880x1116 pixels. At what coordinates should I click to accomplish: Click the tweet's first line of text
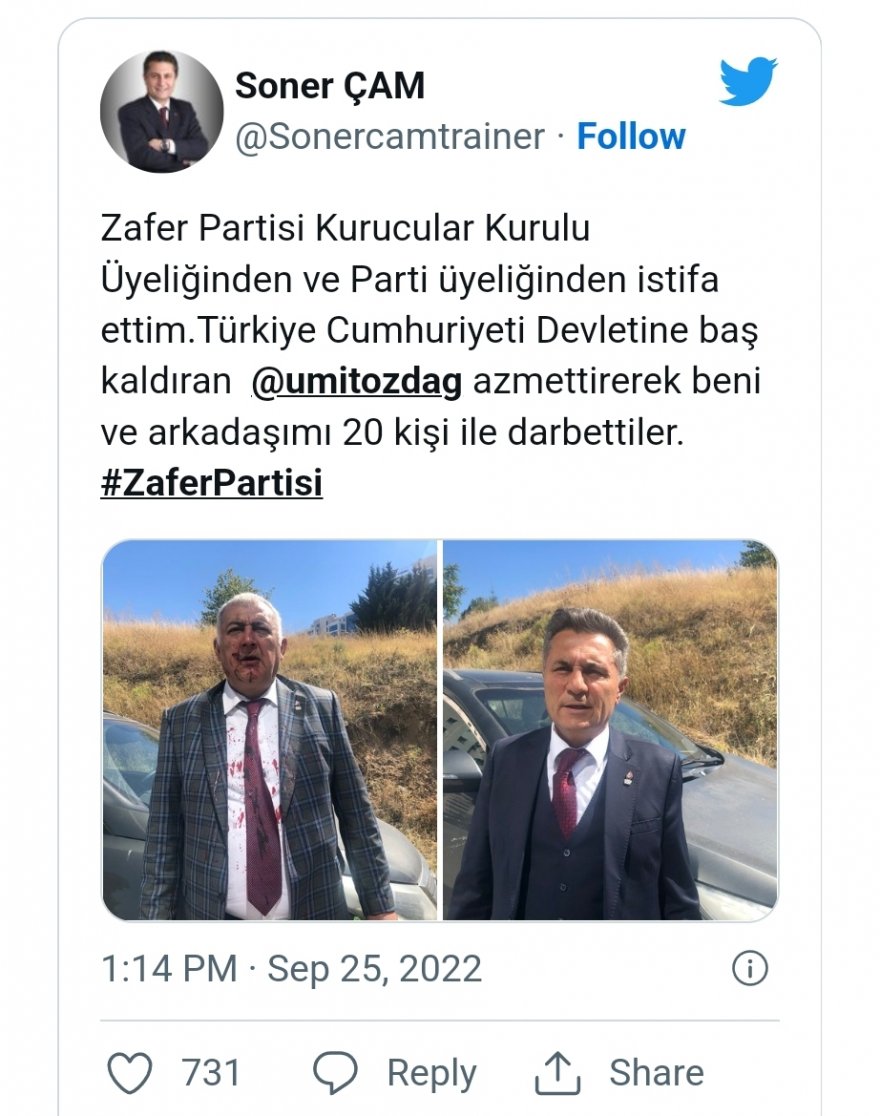(x=345, y=229)
